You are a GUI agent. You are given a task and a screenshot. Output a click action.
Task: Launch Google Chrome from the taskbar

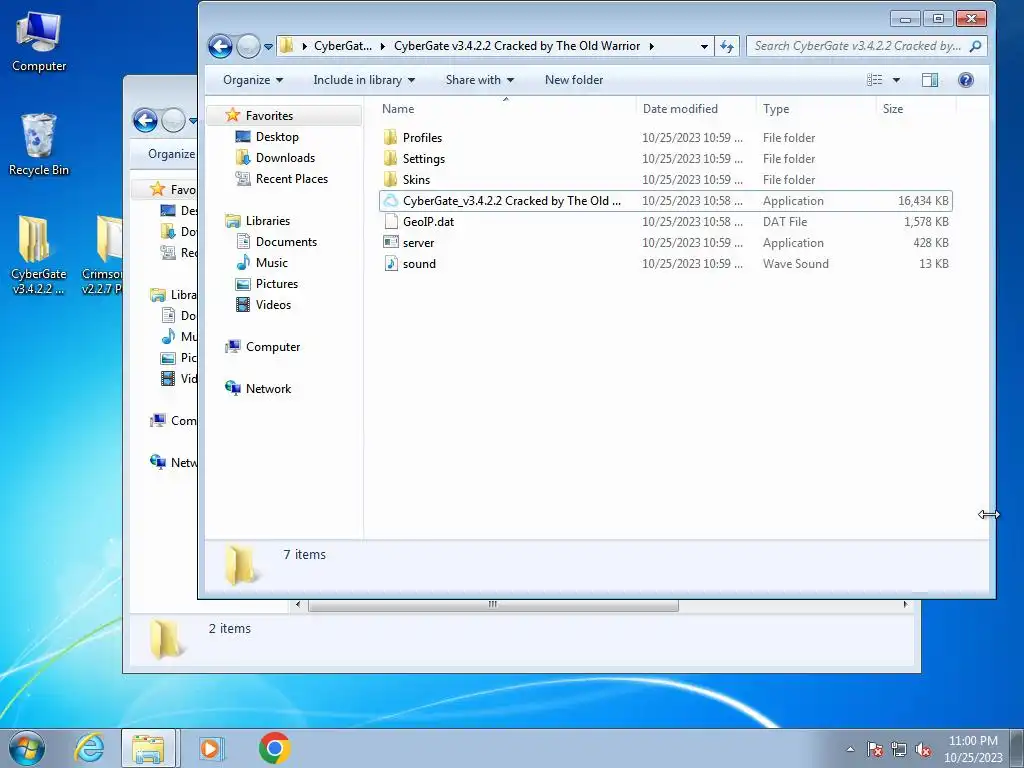274,748
